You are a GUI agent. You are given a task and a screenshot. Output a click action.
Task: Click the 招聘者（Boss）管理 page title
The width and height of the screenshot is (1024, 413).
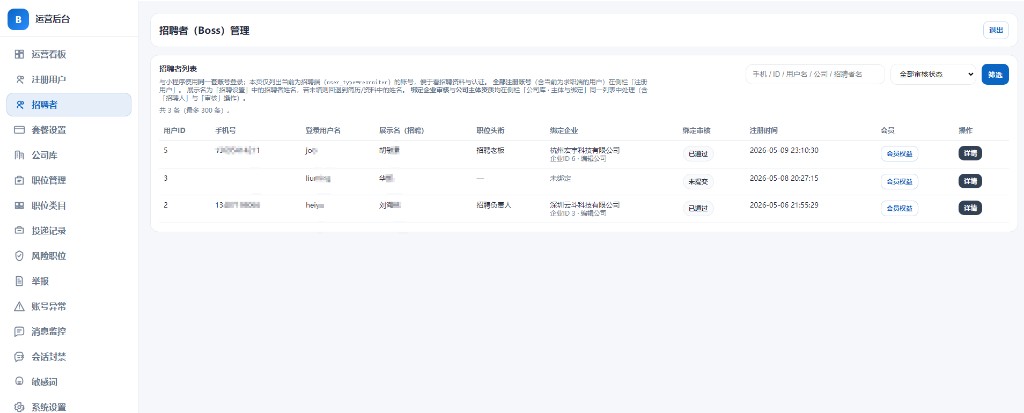pyautogui.click(x=204, y=31)
